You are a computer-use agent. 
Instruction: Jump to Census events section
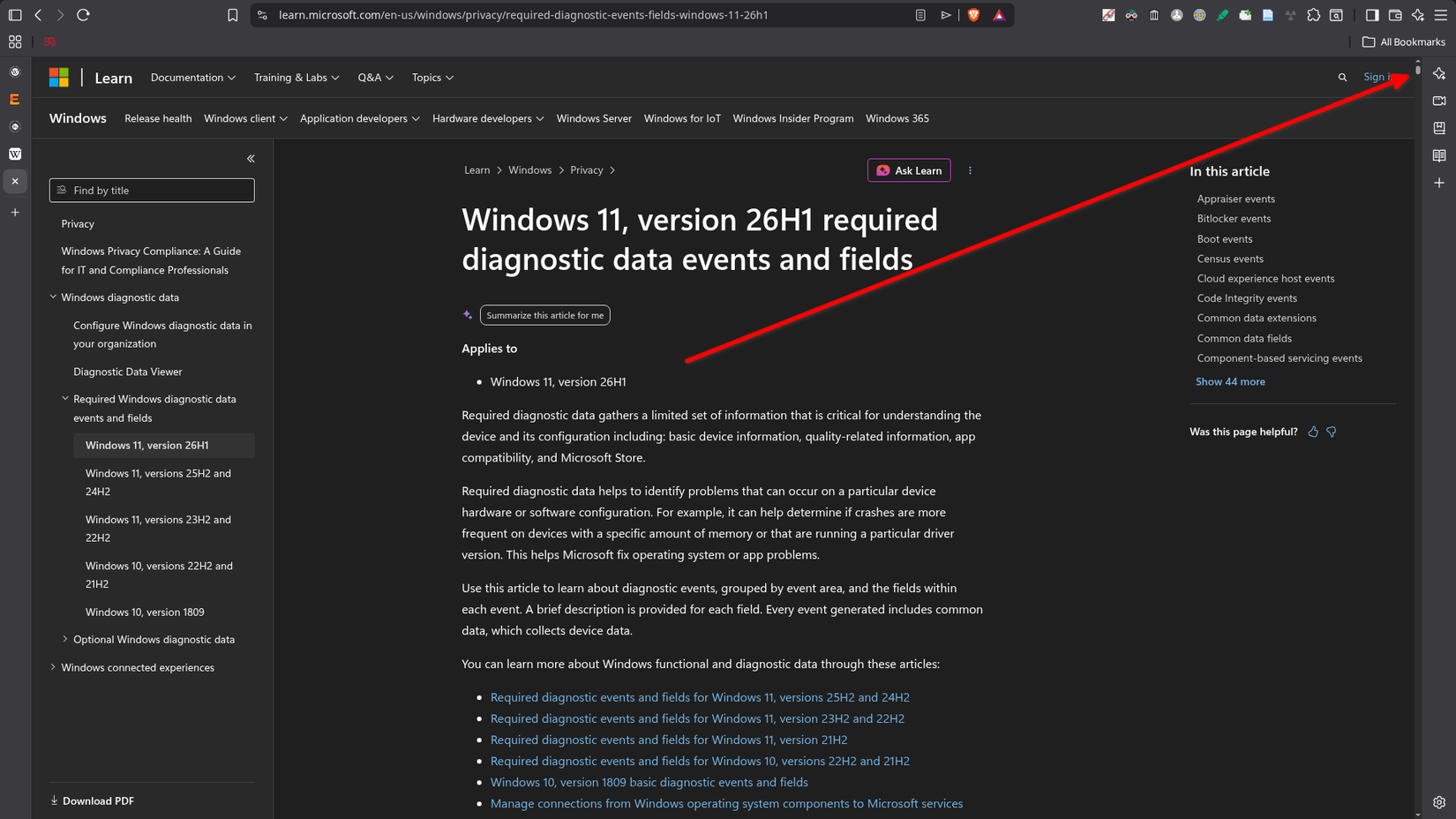click(1230, 259)
